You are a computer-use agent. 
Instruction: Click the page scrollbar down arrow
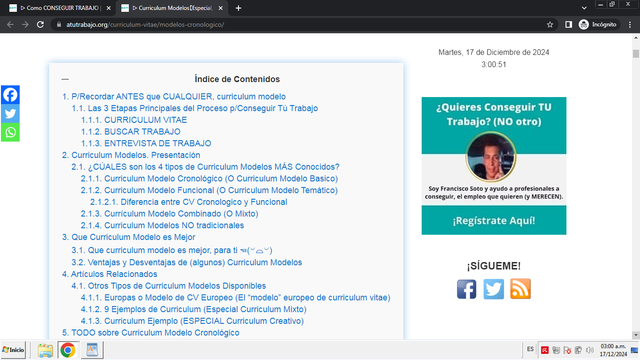(636, 335)
